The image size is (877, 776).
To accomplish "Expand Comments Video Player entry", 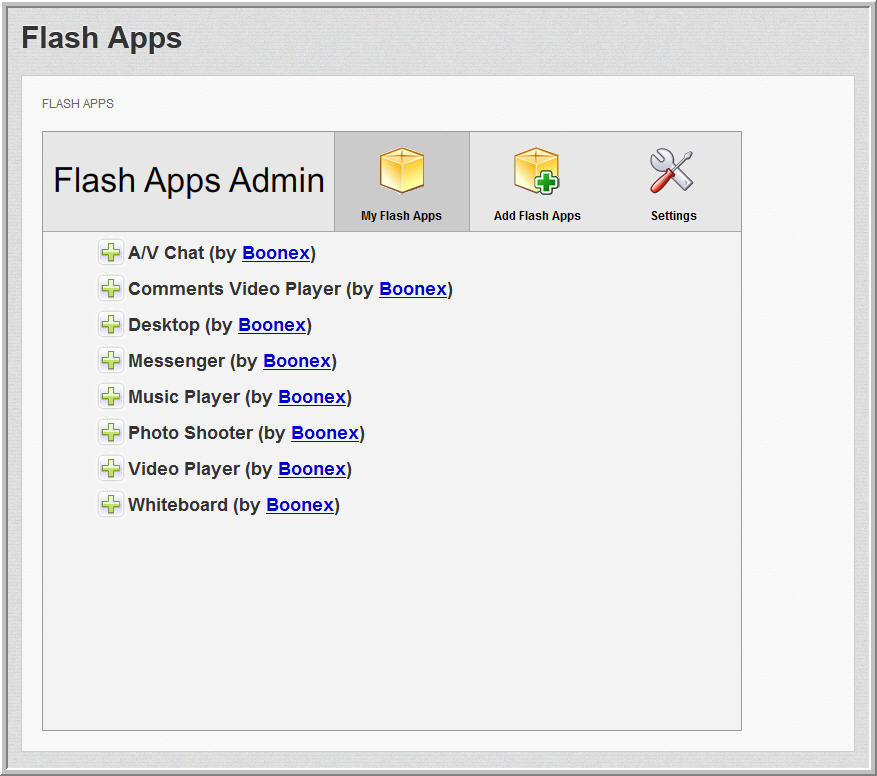I will pyautogui.click(x=110, y=289).
